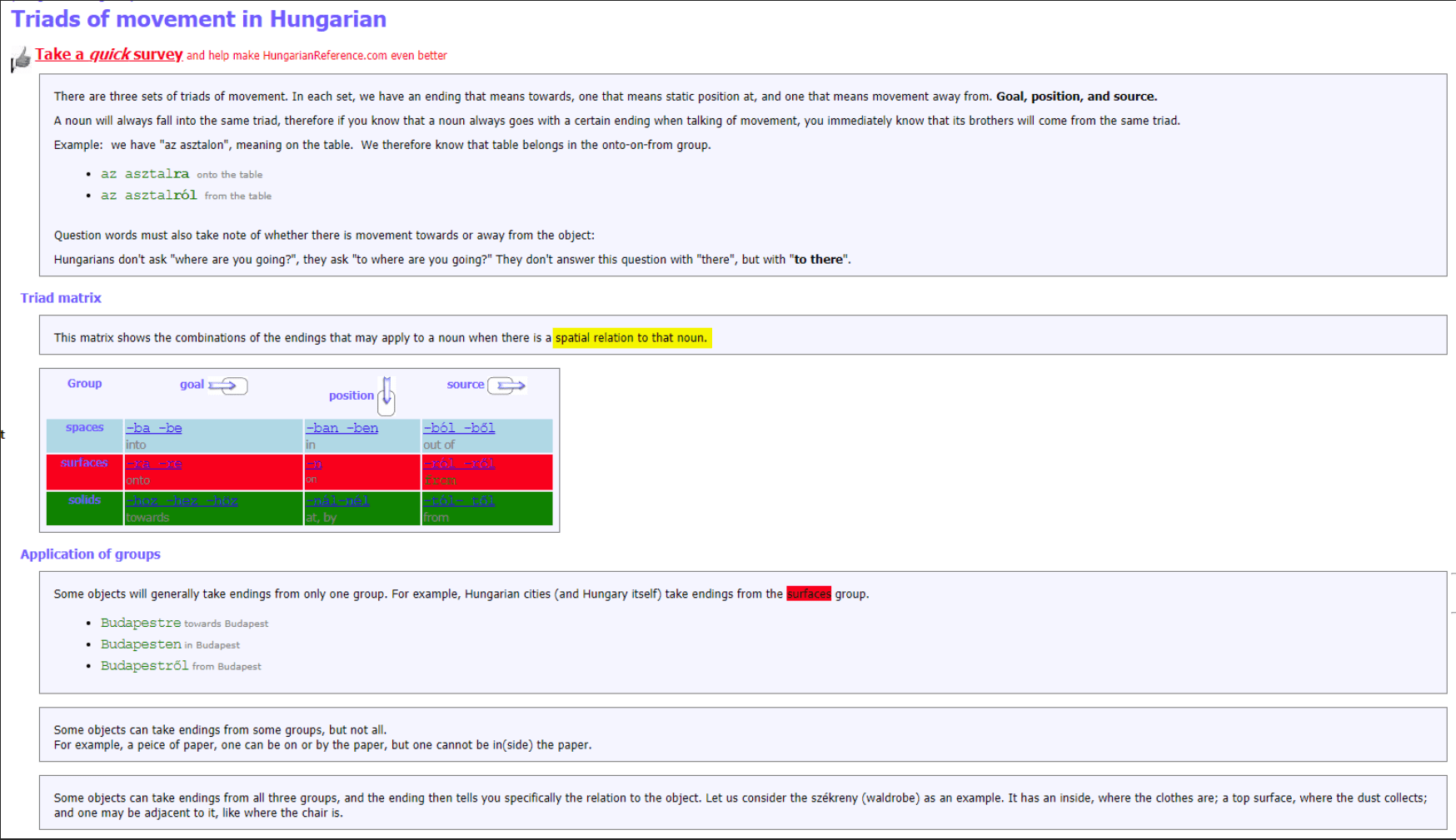1456x840 pixels.
Task: Open the -n 'on' ending link
Action: [314, 464]
